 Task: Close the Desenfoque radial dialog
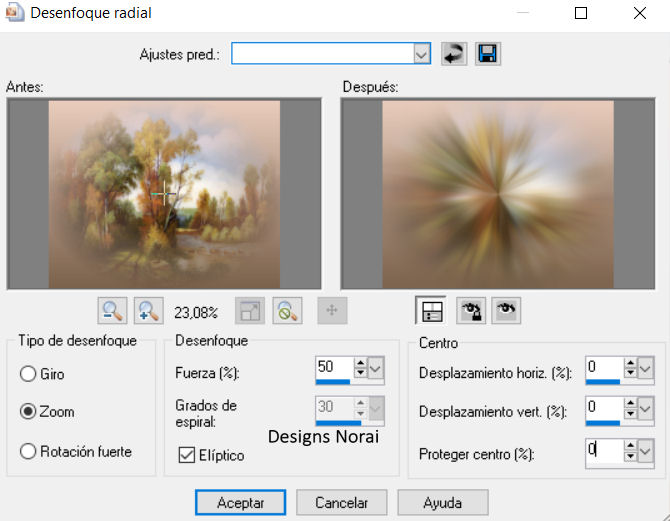pos(640,13)
